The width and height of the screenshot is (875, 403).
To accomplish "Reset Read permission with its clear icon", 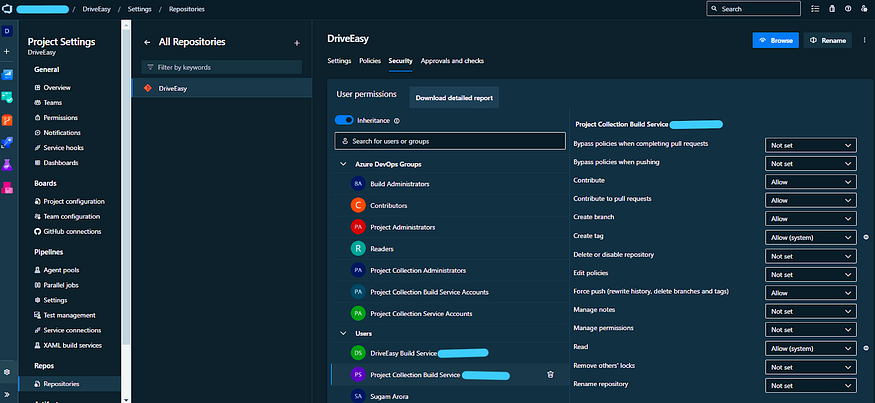I will point(866,348).
